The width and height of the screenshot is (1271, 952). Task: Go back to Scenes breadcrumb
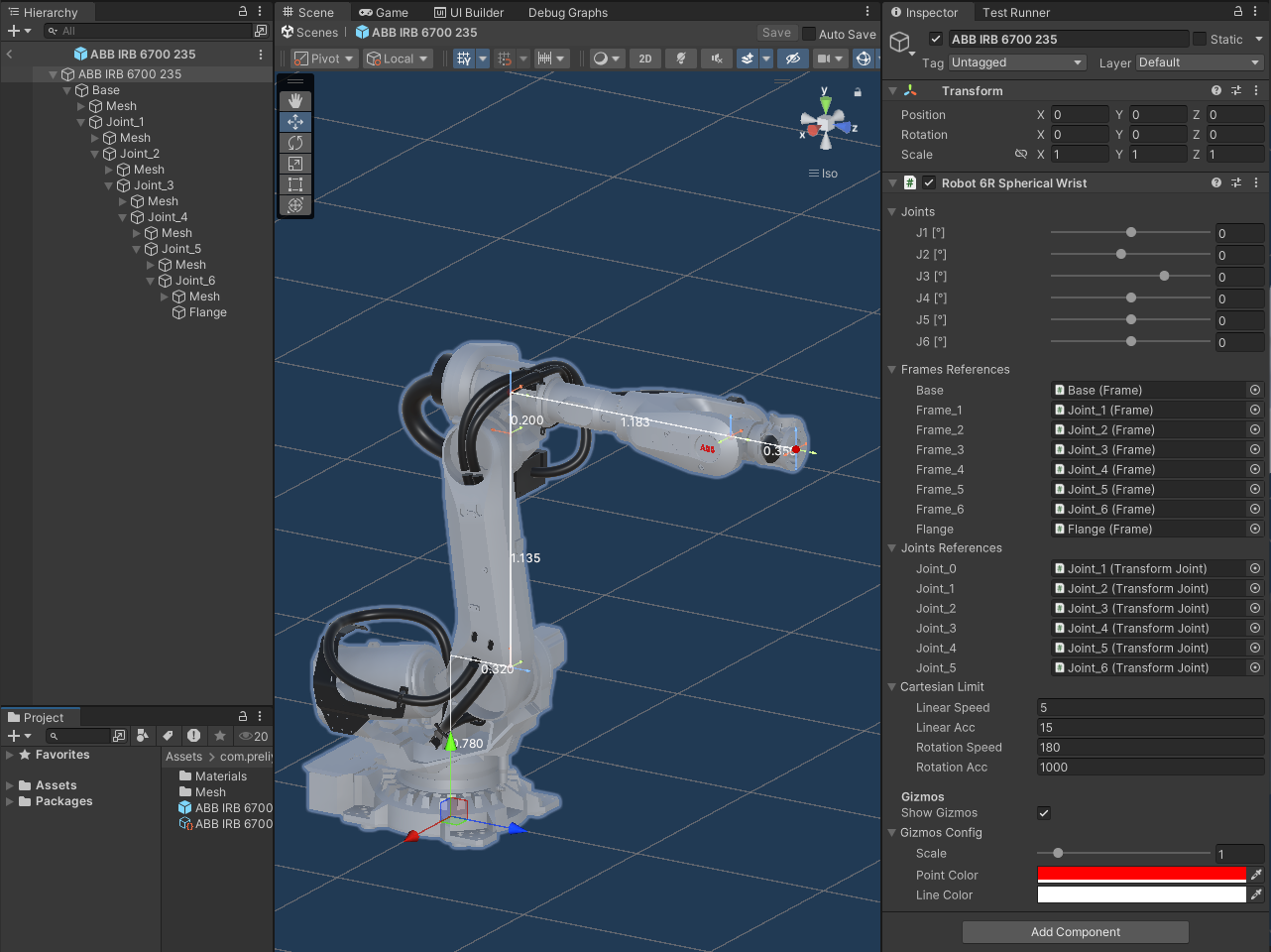point(310,32)
